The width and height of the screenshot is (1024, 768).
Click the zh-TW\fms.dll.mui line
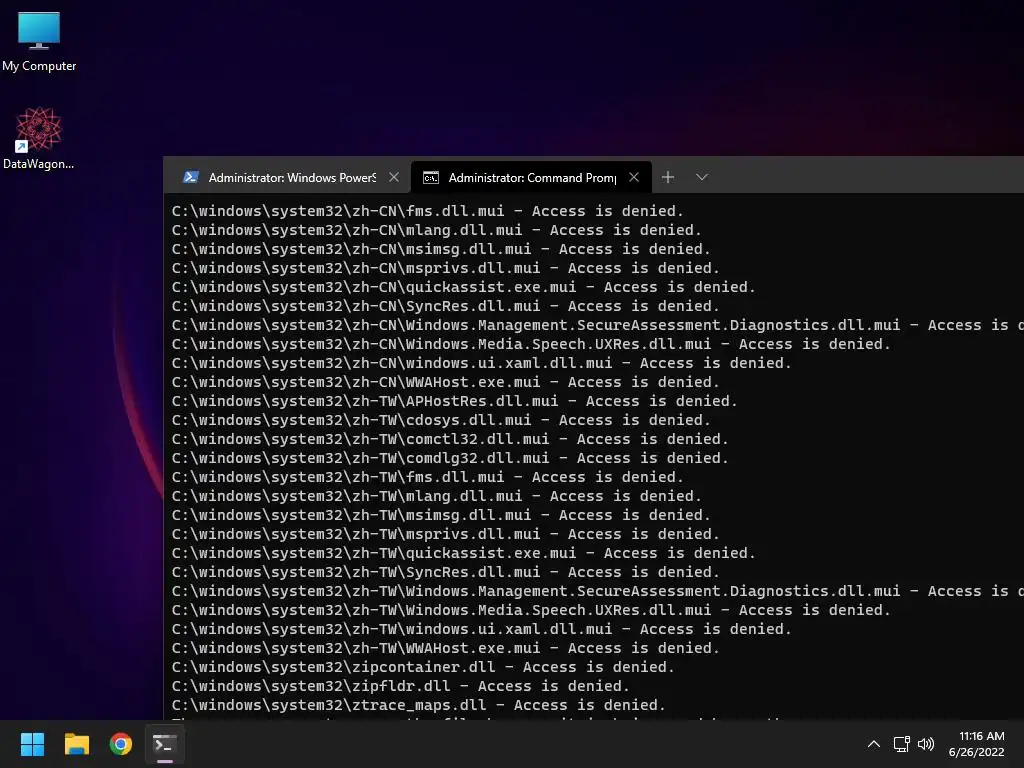[428, 477]
